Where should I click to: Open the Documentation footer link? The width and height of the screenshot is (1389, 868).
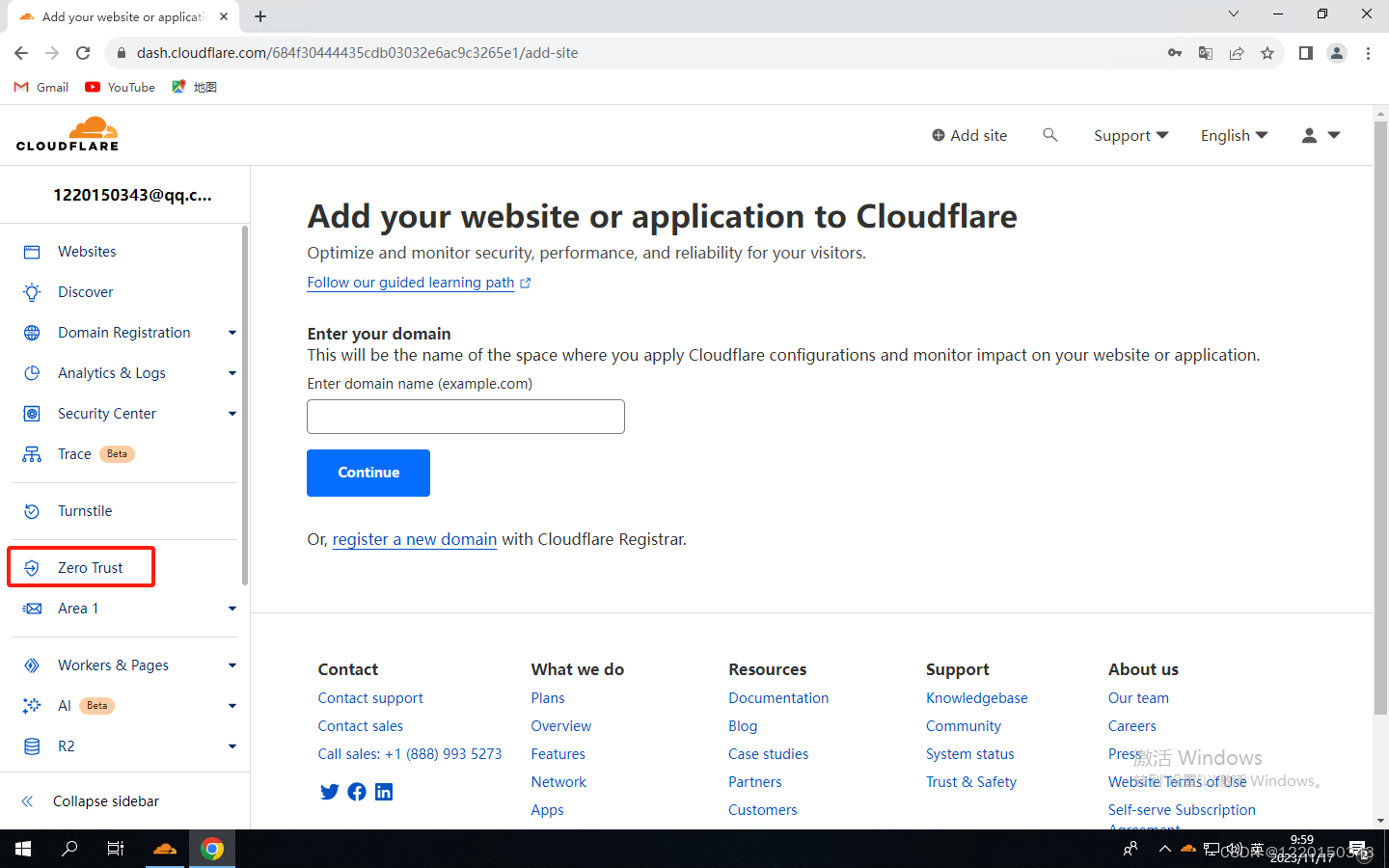click(x=778, y=698)
